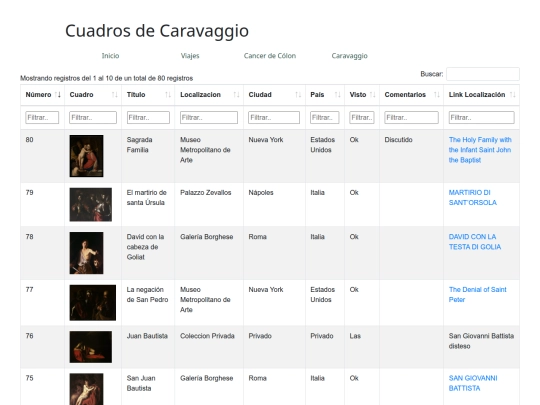Click the Ciudad filter field

(274, 117)
